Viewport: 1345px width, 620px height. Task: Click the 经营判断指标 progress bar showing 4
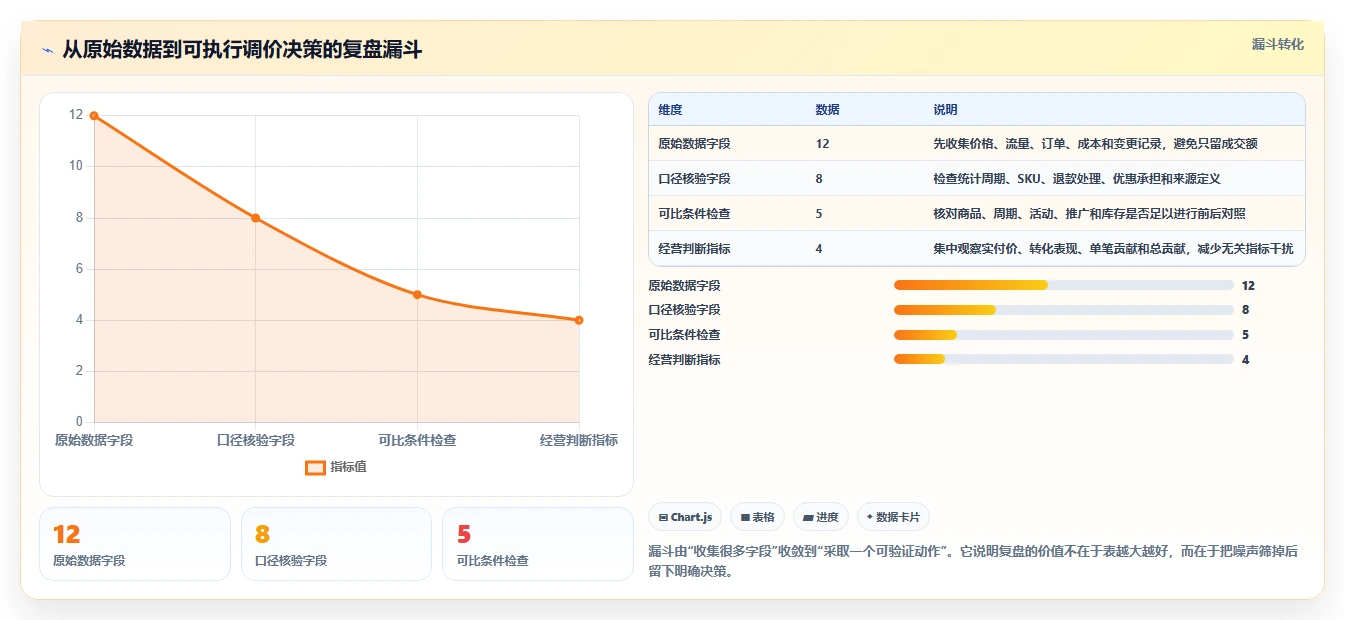(1063, 360)
